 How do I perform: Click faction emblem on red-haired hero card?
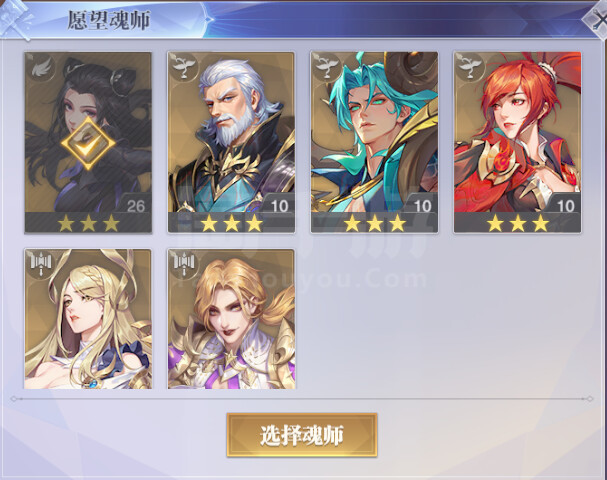point(470,67)
